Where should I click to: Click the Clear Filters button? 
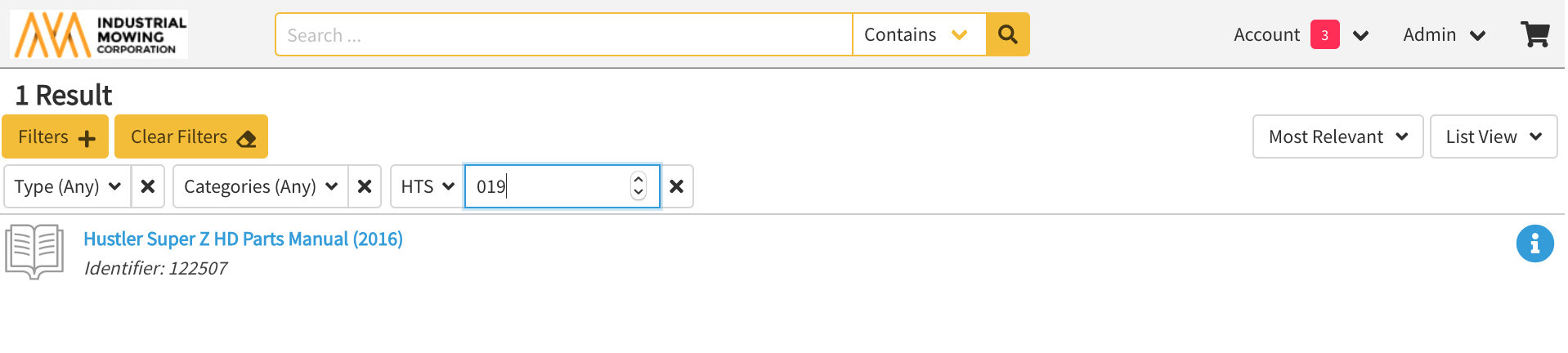191,136
